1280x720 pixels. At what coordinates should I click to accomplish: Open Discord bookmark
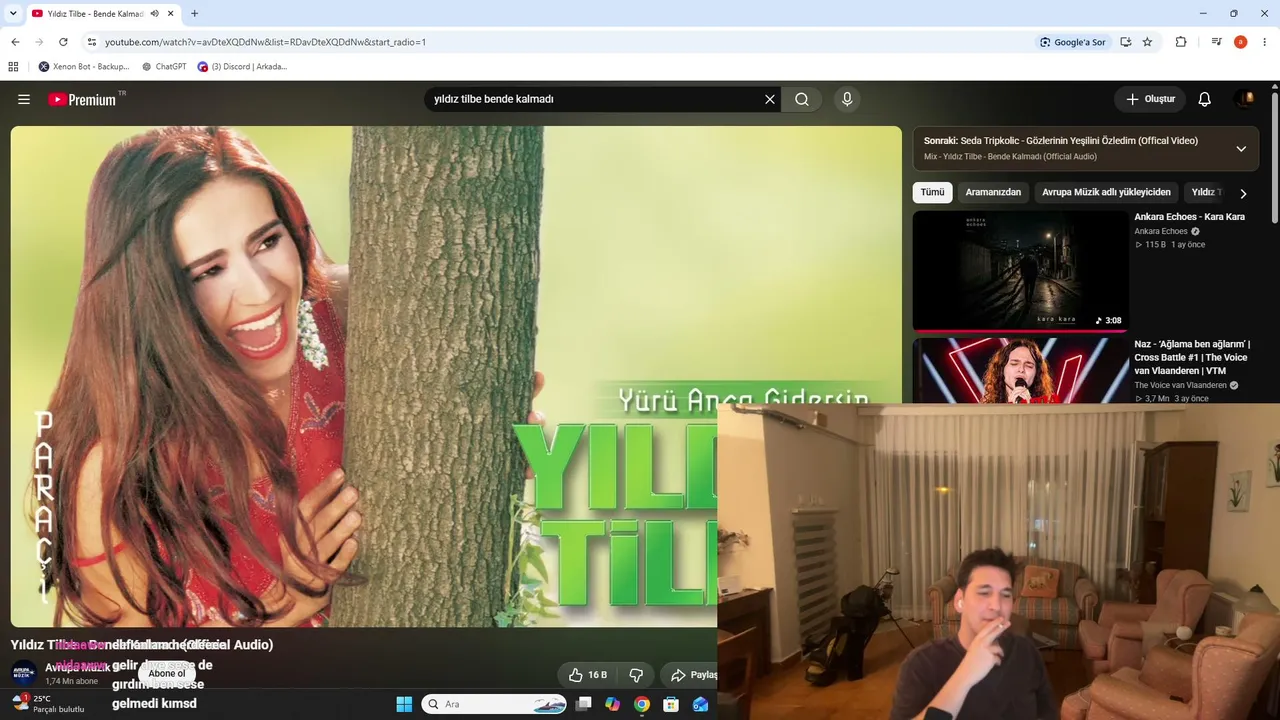242,67
